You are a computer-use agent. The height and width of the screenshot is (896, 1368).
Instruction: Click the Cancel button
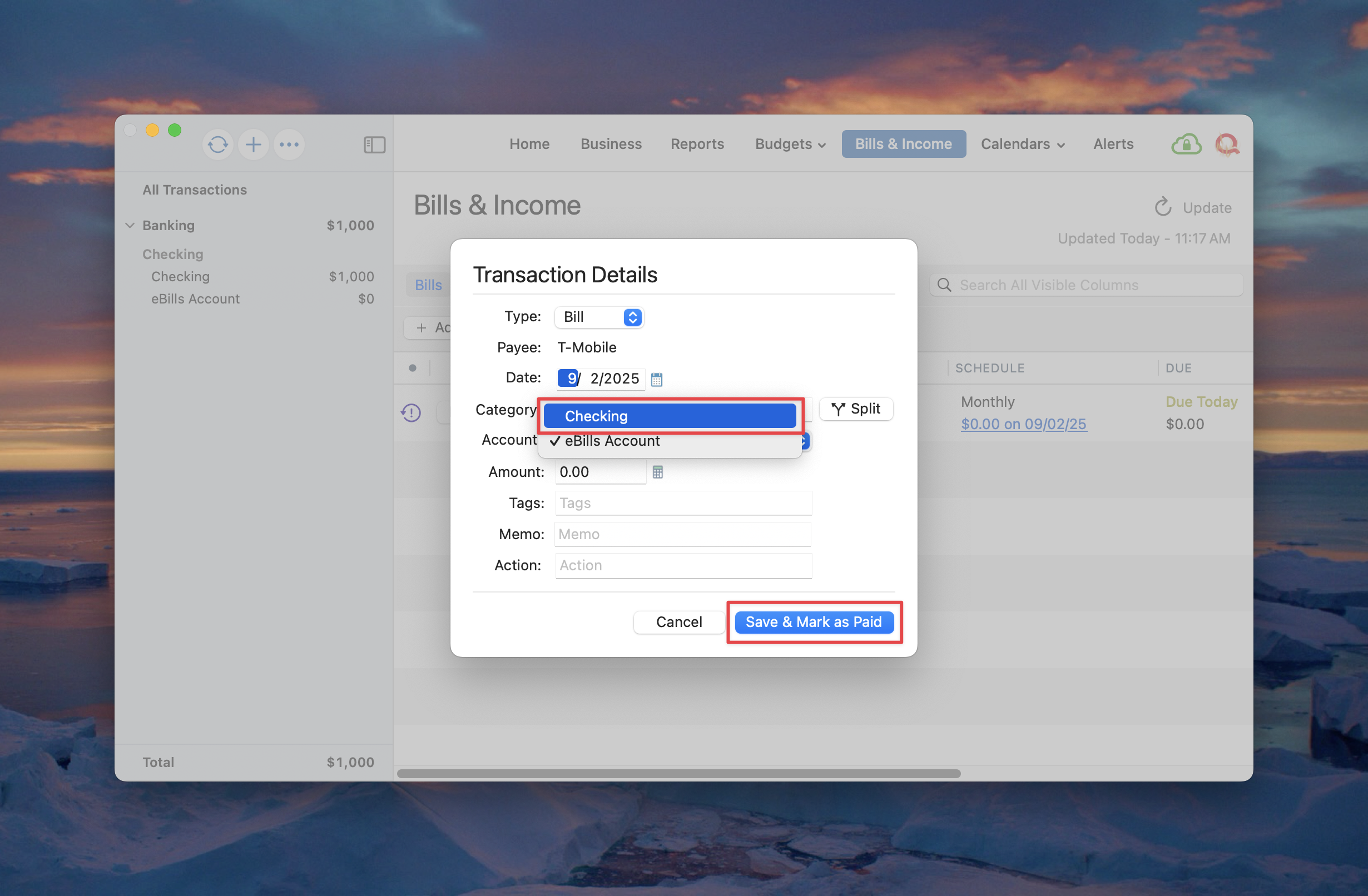(x=678, y=622)
